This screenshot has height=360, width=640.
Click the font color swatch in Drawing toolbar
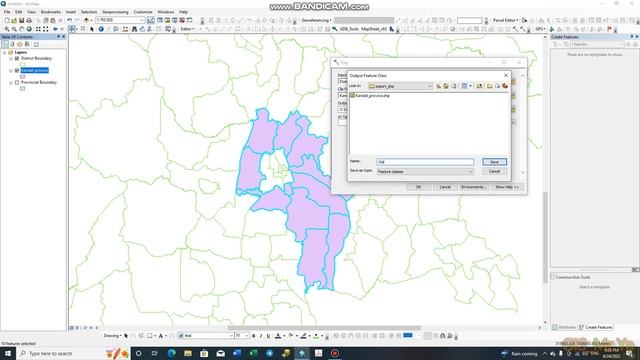click(x=278, y=336)
